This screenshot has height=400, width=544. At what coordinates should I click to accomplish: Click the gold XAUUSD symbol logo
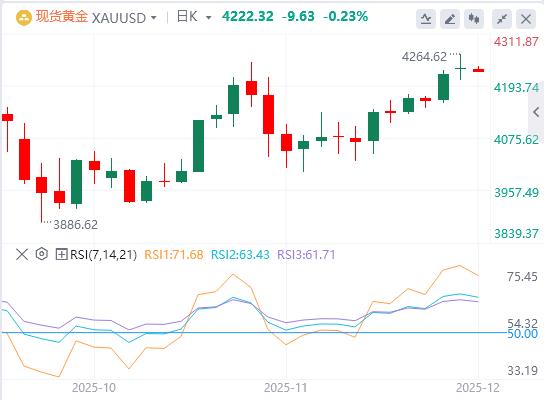tap(24, 17)
